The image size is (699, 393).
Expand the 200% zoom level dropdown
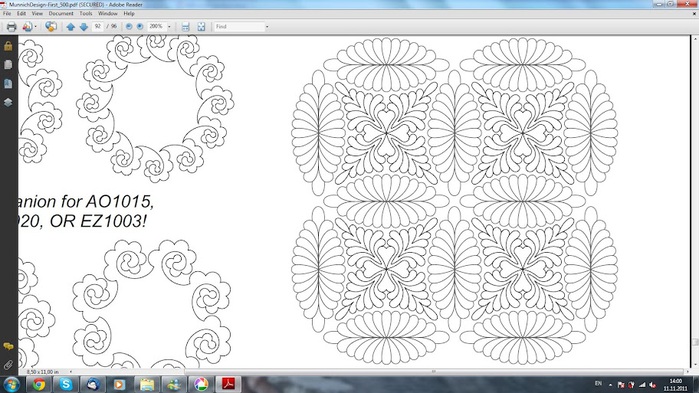pyautogui.click(x=169, y=27)
